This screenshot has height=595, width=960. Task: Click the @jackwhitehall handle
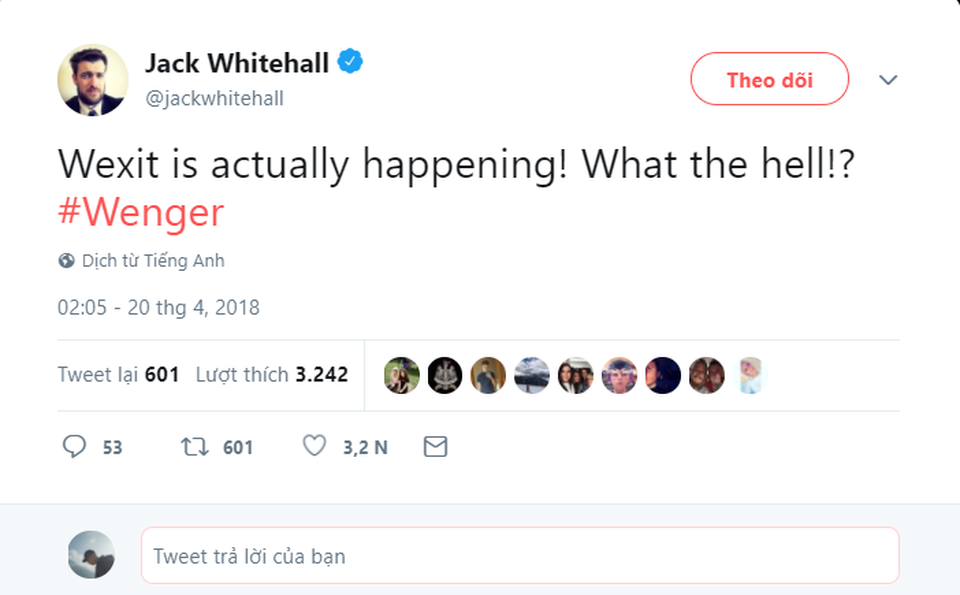[215, 98]
